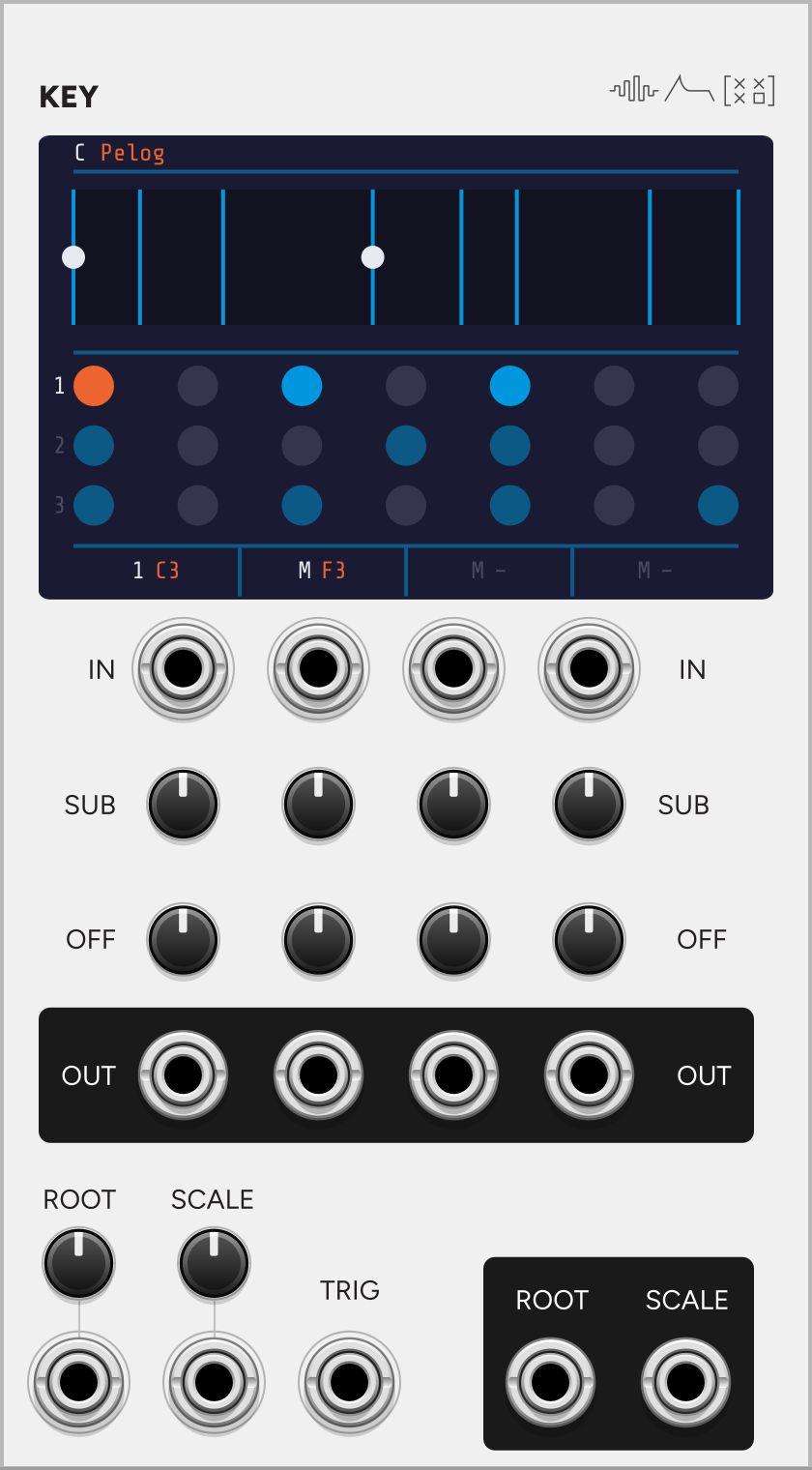Screen dimensions: 812x1470
Task: Select the third channel tab labeled M -
Action: coord(489,571)
